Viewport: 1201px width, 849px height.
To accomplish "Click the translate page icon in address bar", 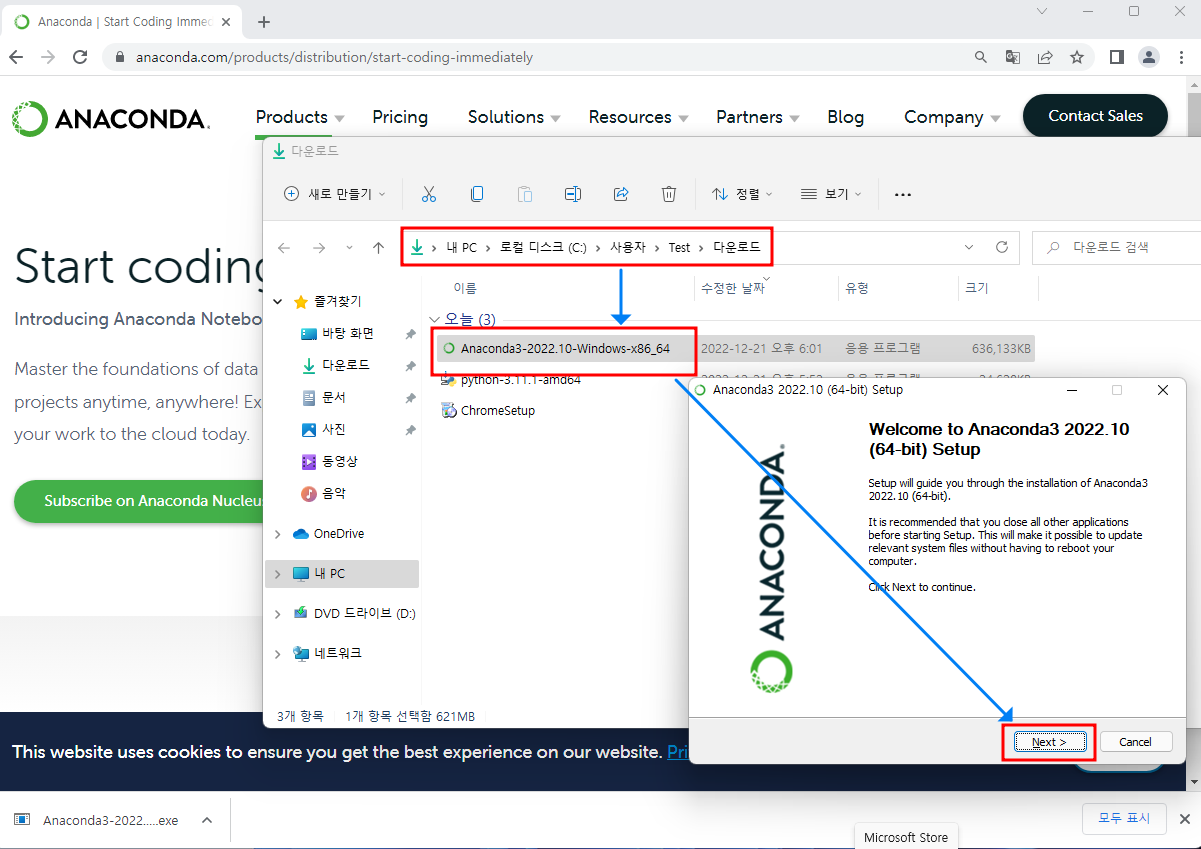I will tap(1013, 57).
